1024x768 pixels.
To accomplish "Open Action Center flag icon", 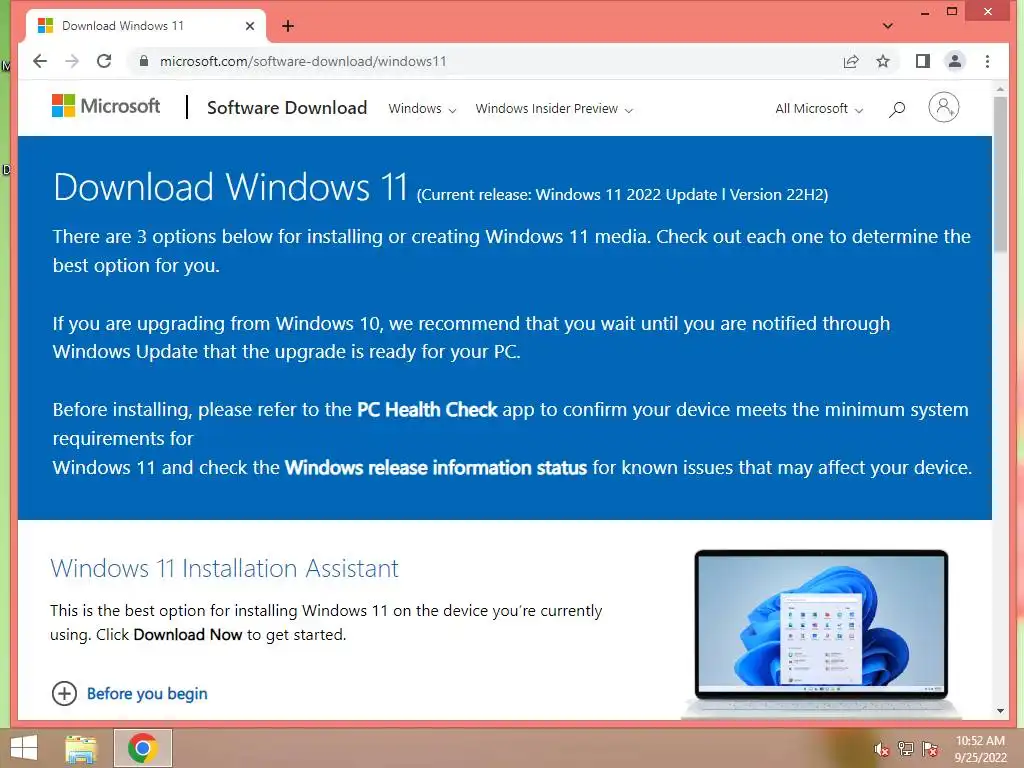I will pos(930,749).
